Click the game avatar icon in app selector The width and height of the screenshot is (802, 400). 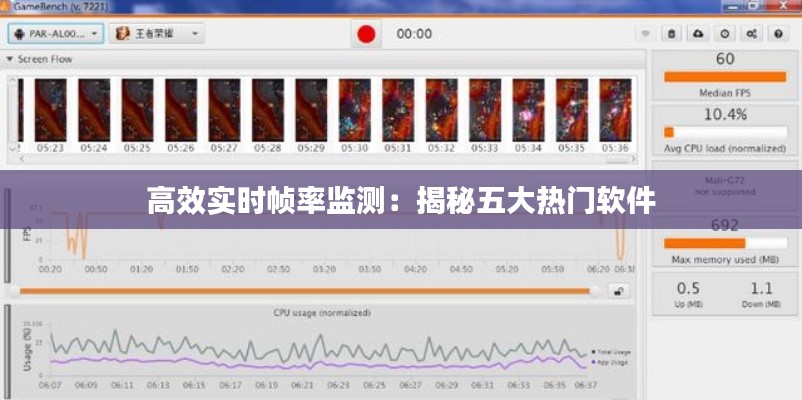[122, 34]
